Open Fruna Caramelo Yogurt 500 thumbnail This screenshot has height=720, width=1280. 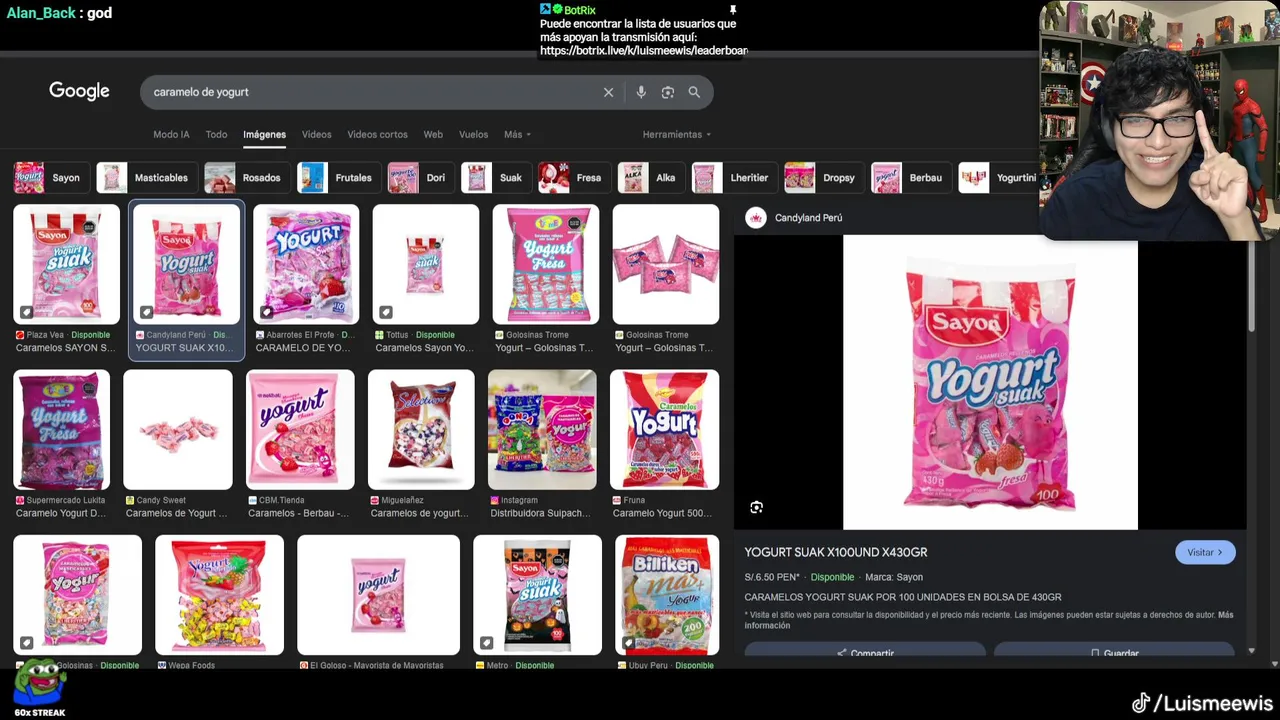click(664, 429)
